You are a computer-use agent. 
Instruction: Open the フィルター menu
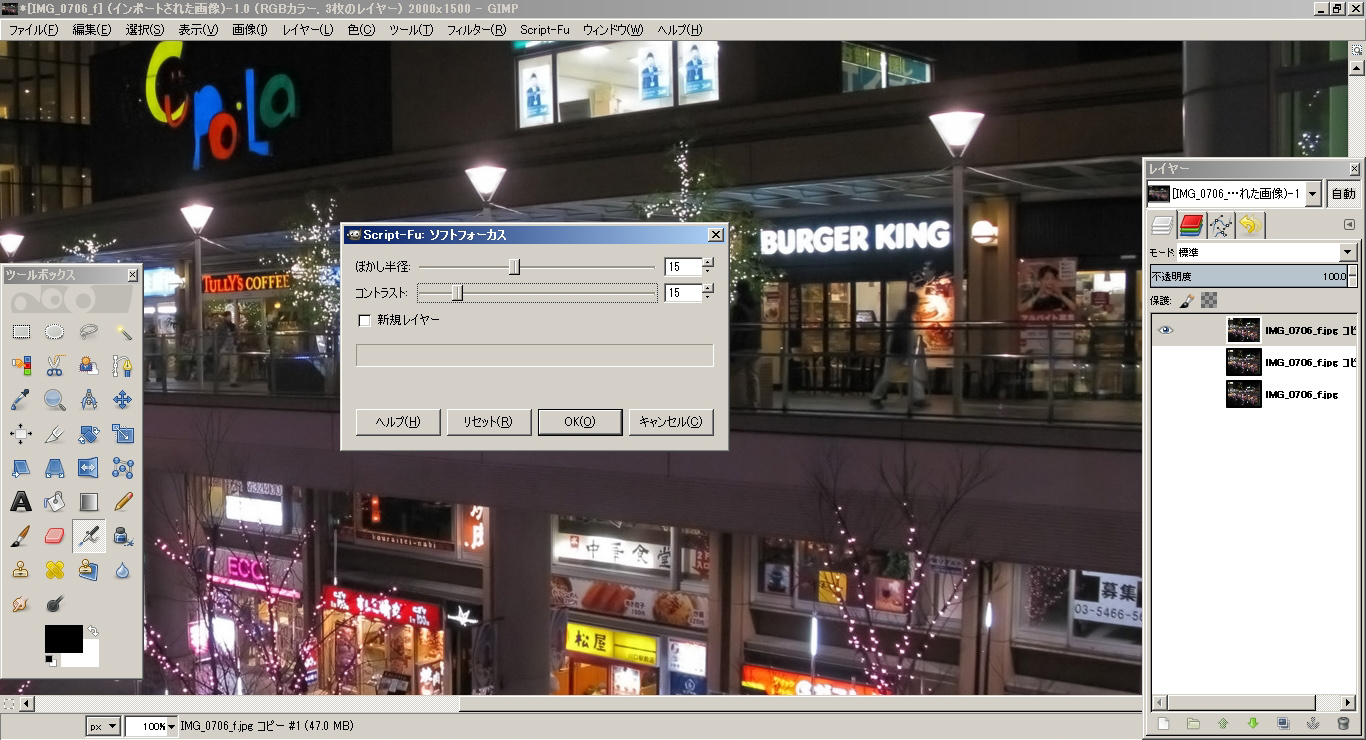click(x=476, y=30)
